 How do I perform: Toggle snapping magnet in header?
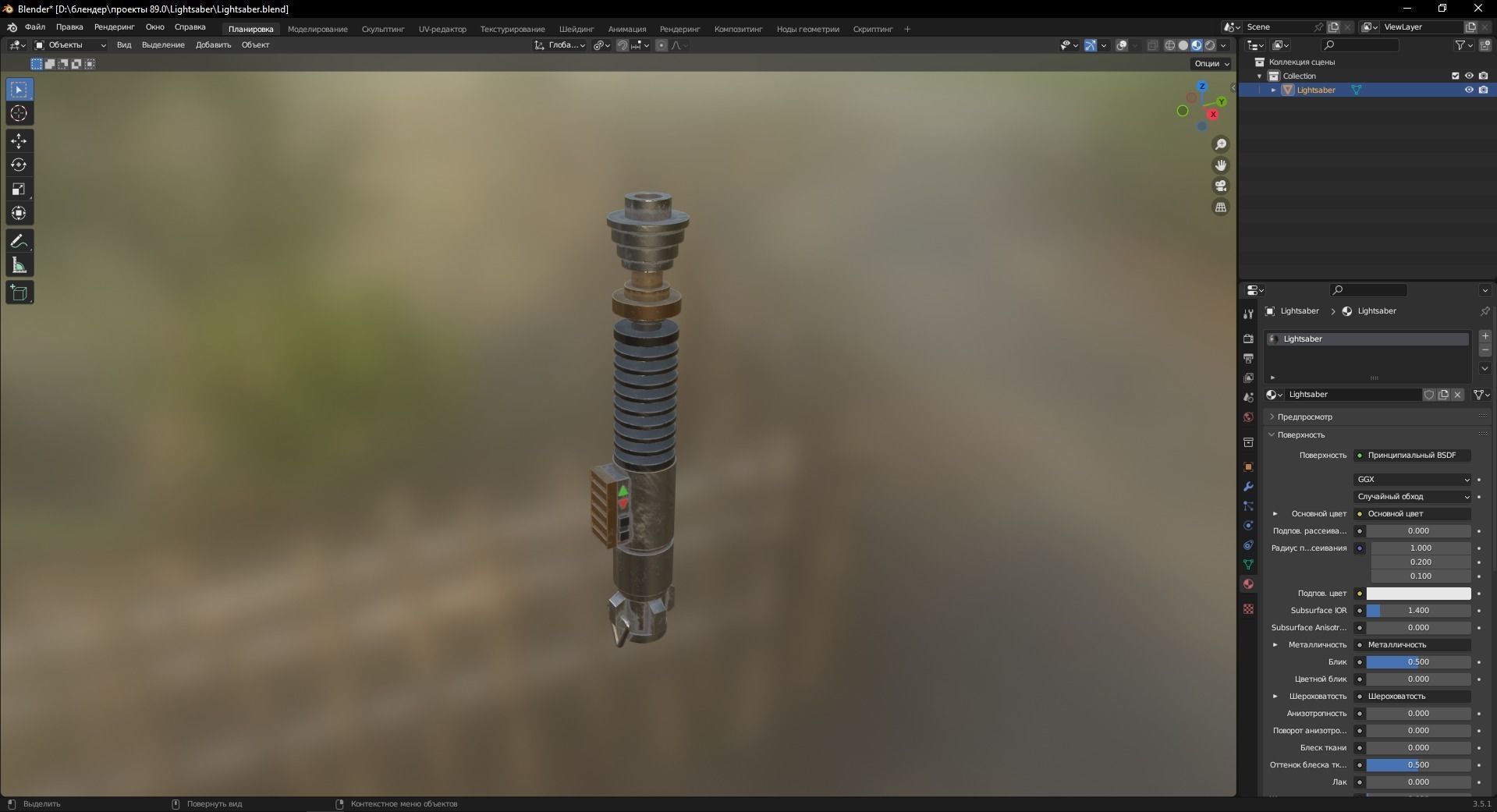point(622,45)
